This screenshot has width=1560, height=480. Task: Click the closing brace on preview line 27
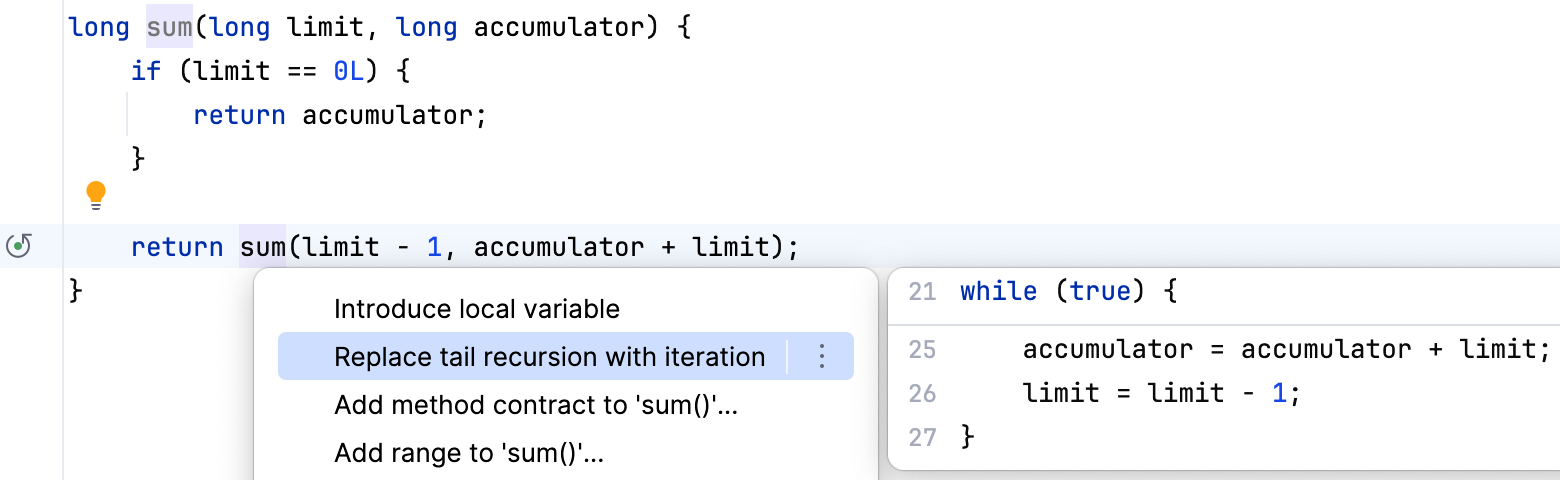tap(966, 436)
